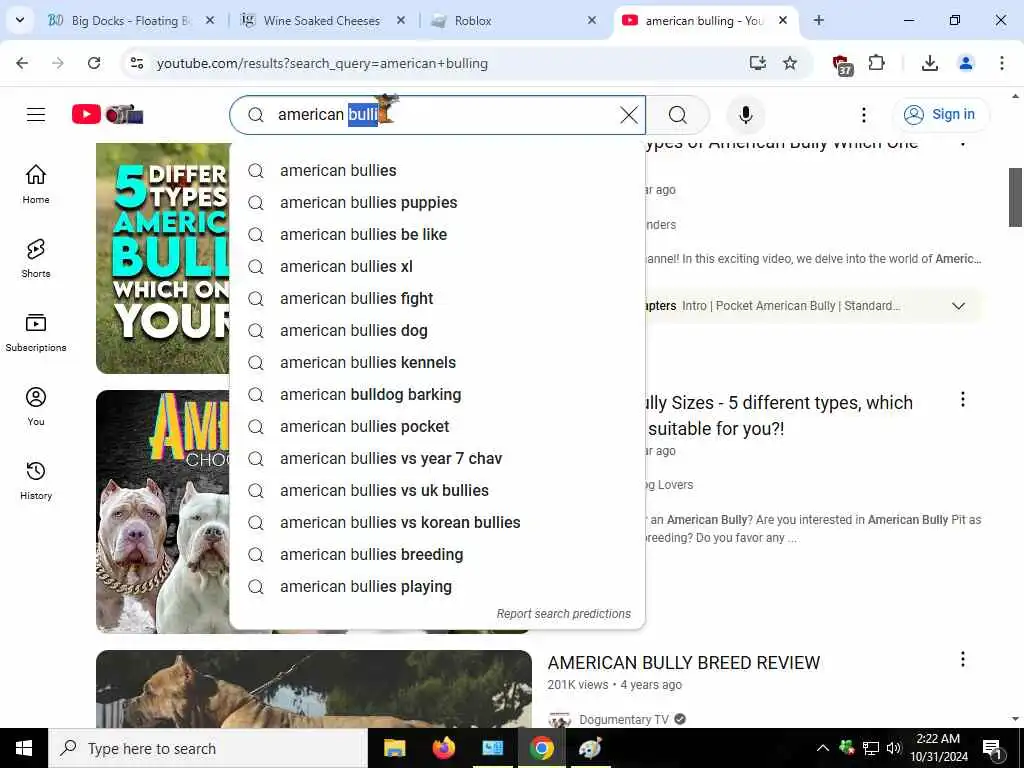The width and height of the screenshot is (1024, 768).
Task: Switch to the Roblox tab
Action: tap(515, 21)
